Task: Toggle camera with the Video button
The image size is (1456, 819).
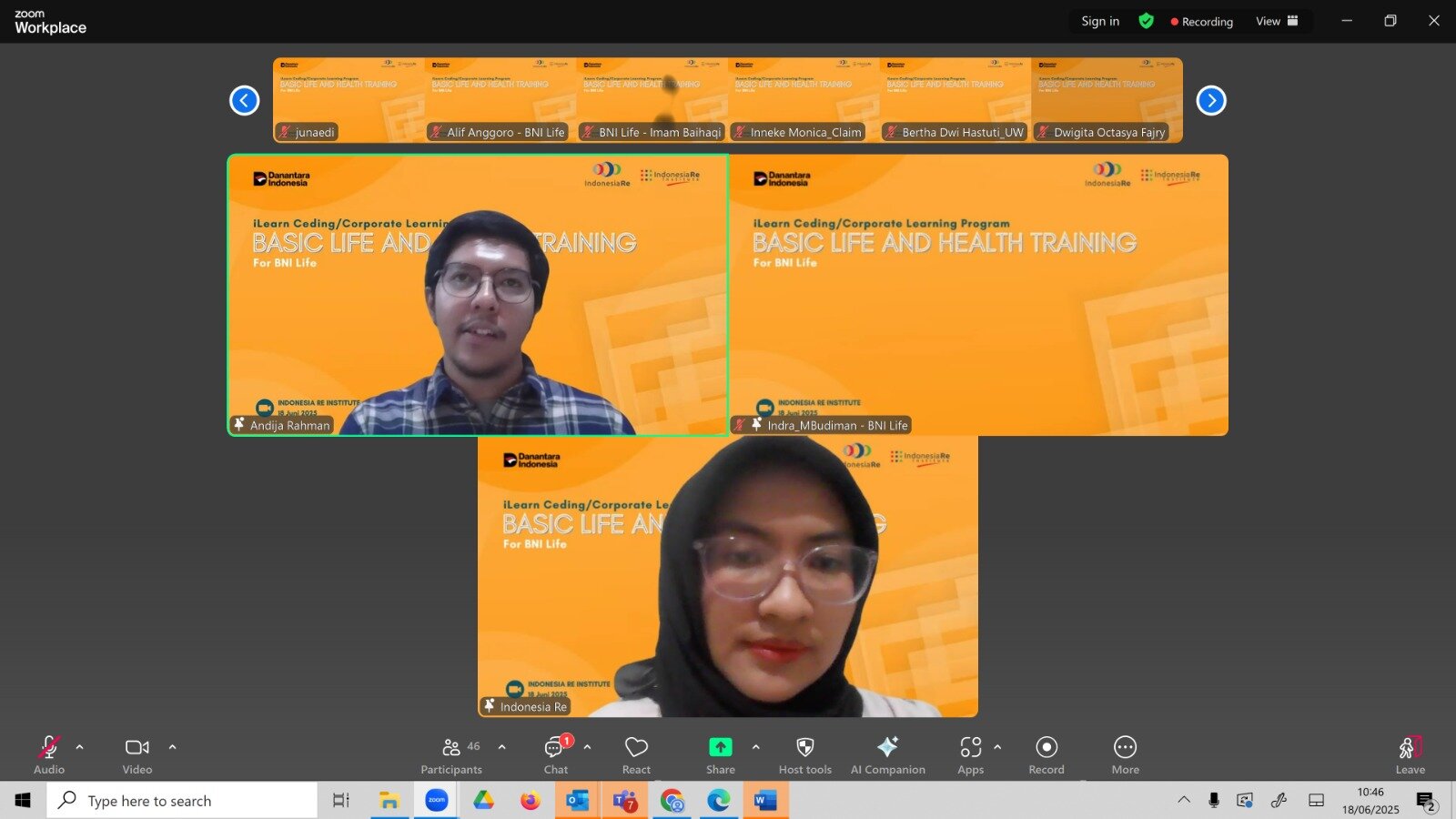Action: pos(137,755)
